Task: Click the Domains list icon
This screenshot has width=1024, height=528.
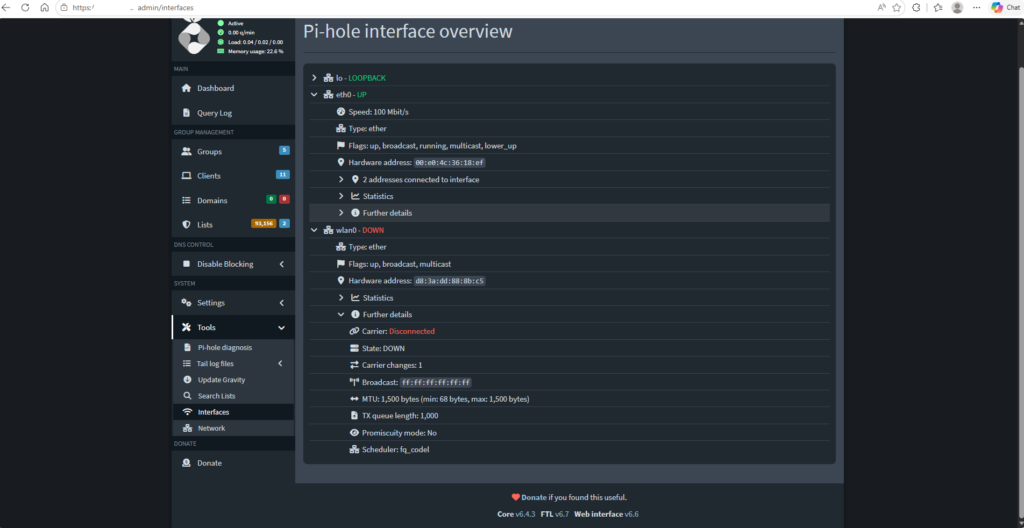Action: click(186, 201)
